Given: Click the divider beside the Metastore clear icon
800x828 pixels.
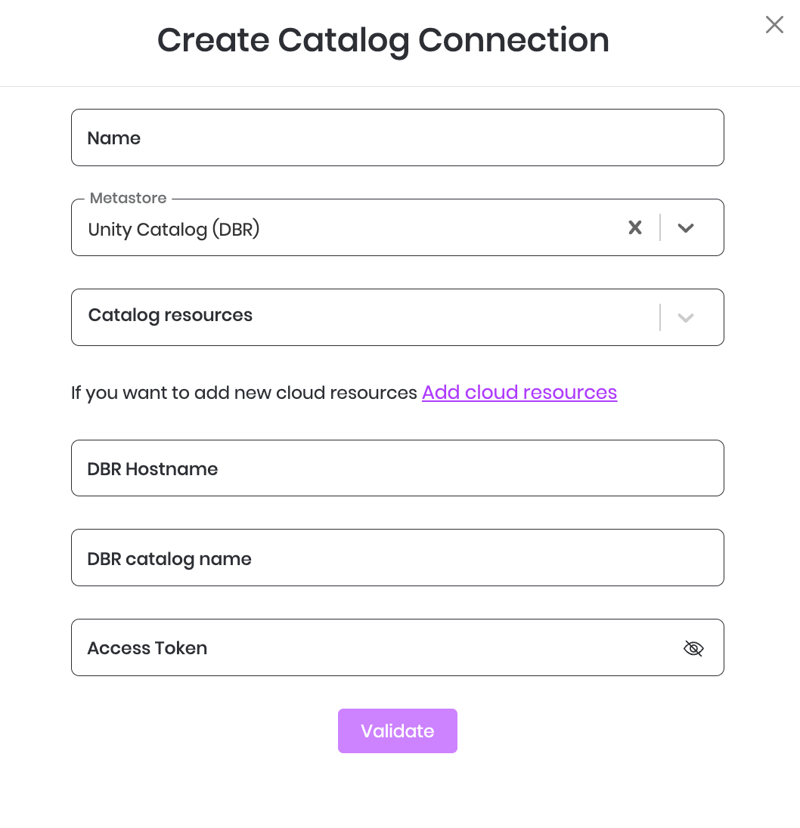Looking at the screenshot, I should (x=660, y=228).
